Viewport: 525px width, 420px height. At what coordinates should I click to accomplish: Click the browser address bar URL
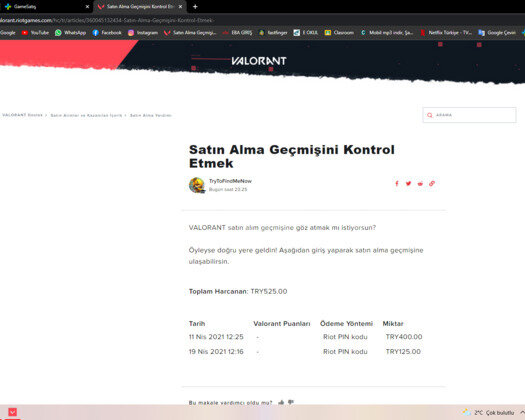107,20
